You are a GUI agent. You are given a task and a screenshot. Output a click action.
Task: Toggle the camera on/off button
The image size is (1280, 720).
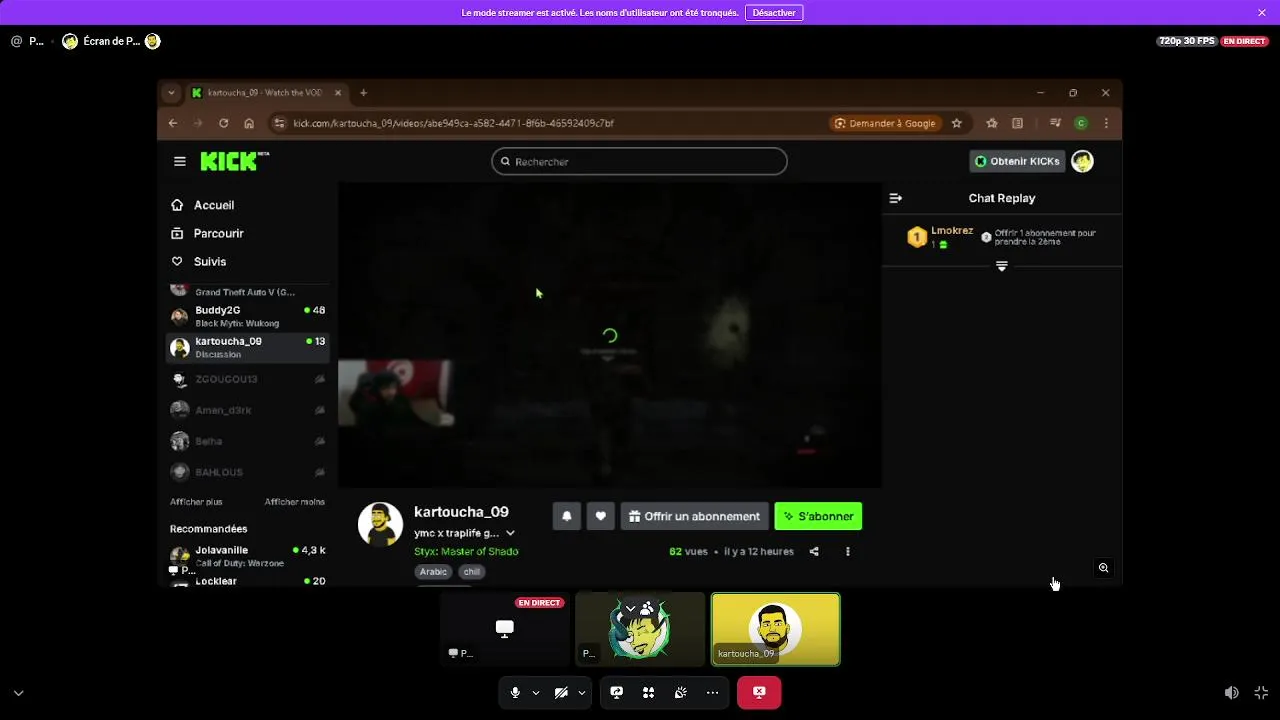click(561, 692)
